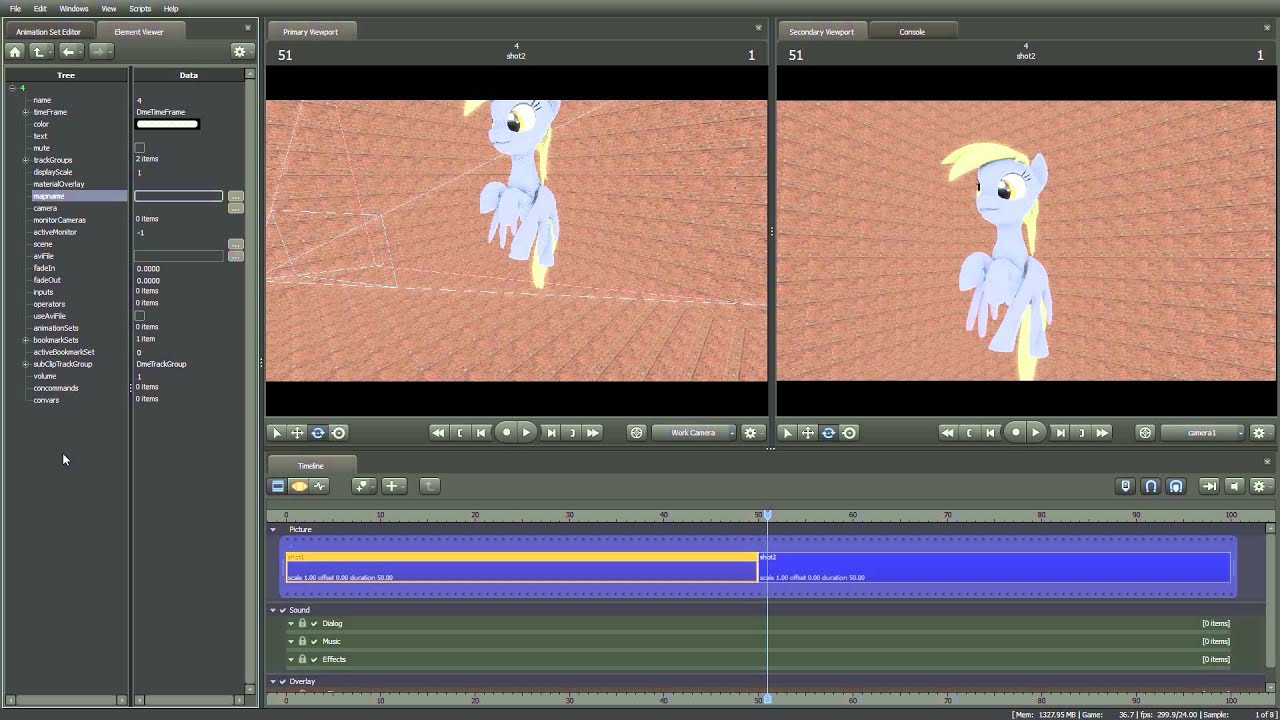Step back one frame in Primary Viewport
Image resolution: width=1280 pixels, height=720 pixels.
[x=481, y=433]
